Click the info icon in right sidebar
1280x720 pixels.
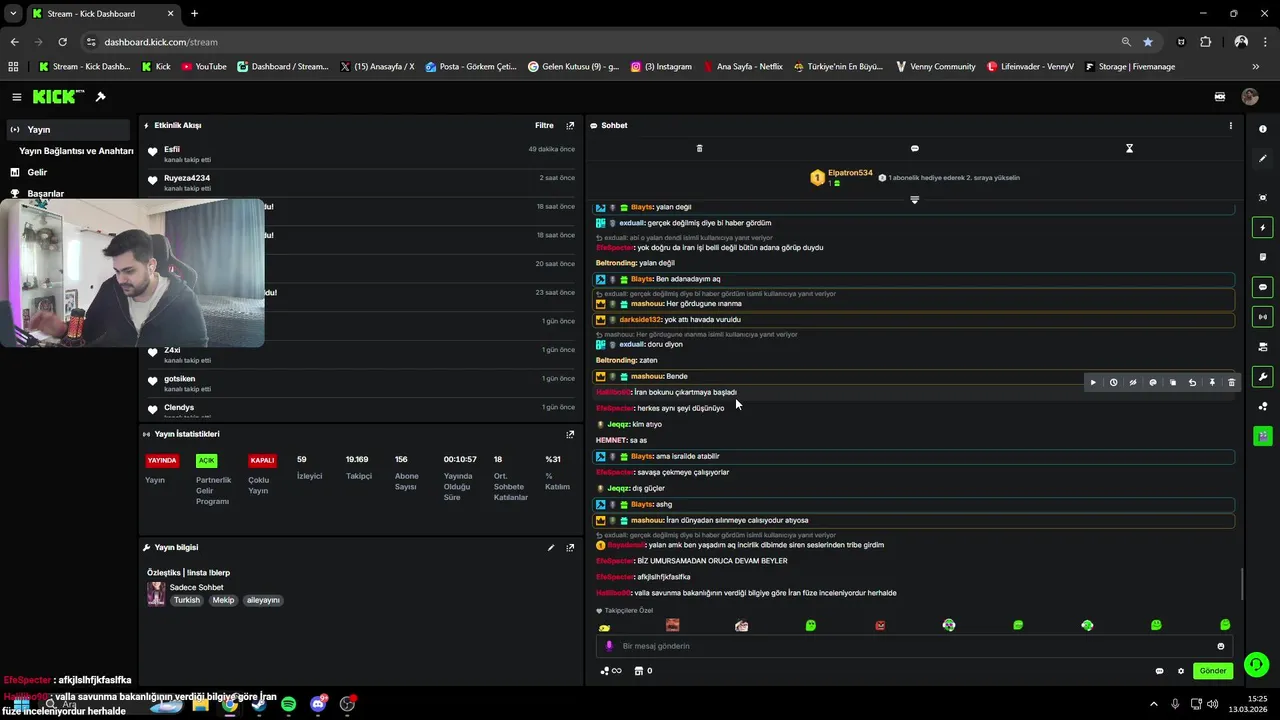click(x=1263, y=129)
